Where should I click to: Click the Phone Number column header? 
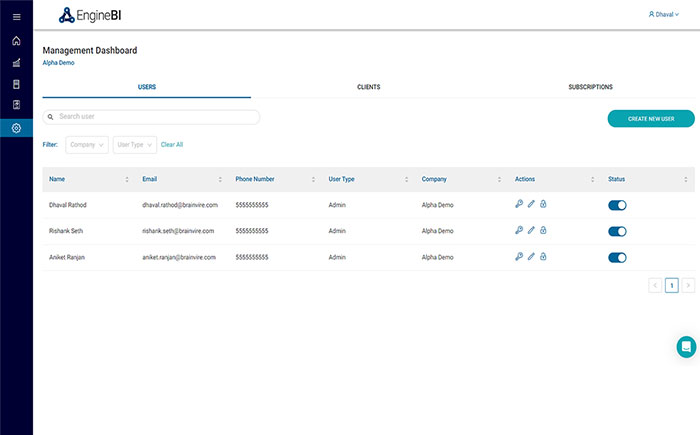(255, 179)
